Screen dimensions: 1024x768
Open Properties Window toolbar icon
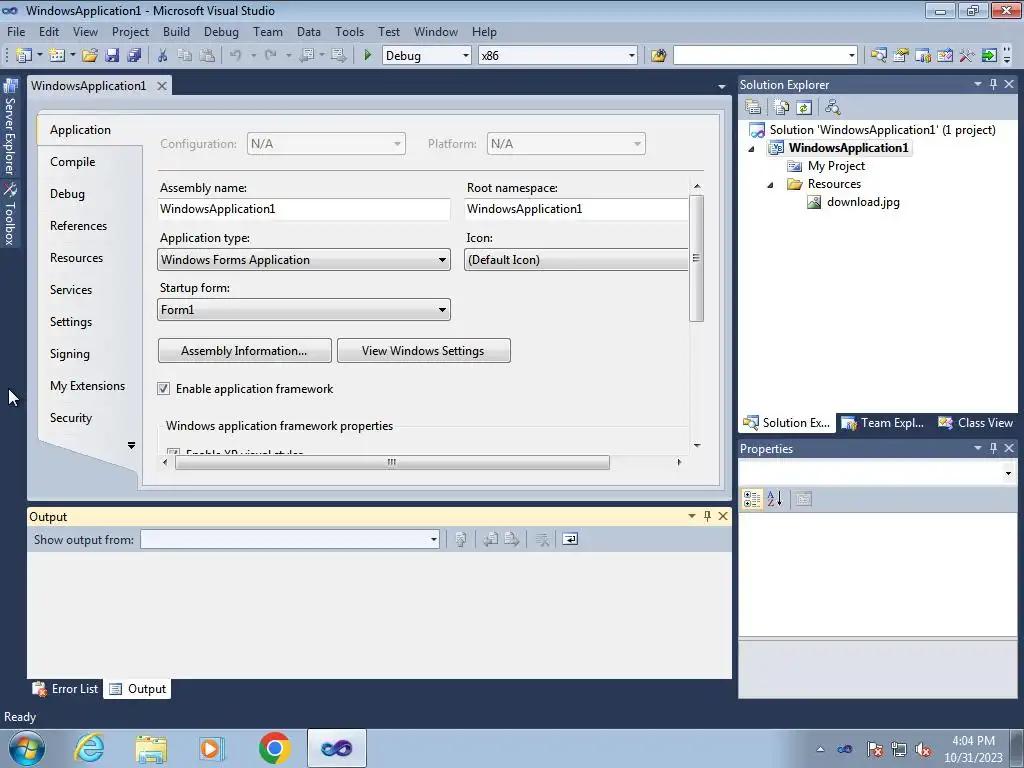click(x=901, y=56)
